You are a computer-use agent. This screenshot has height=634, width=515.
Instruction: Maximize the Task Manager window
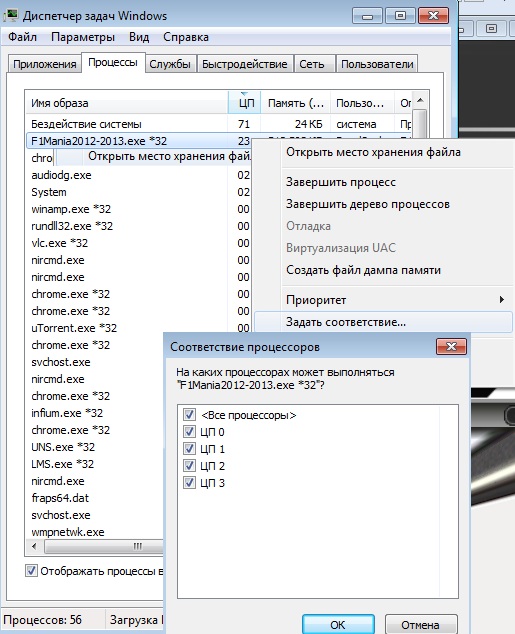click(400, 16)
